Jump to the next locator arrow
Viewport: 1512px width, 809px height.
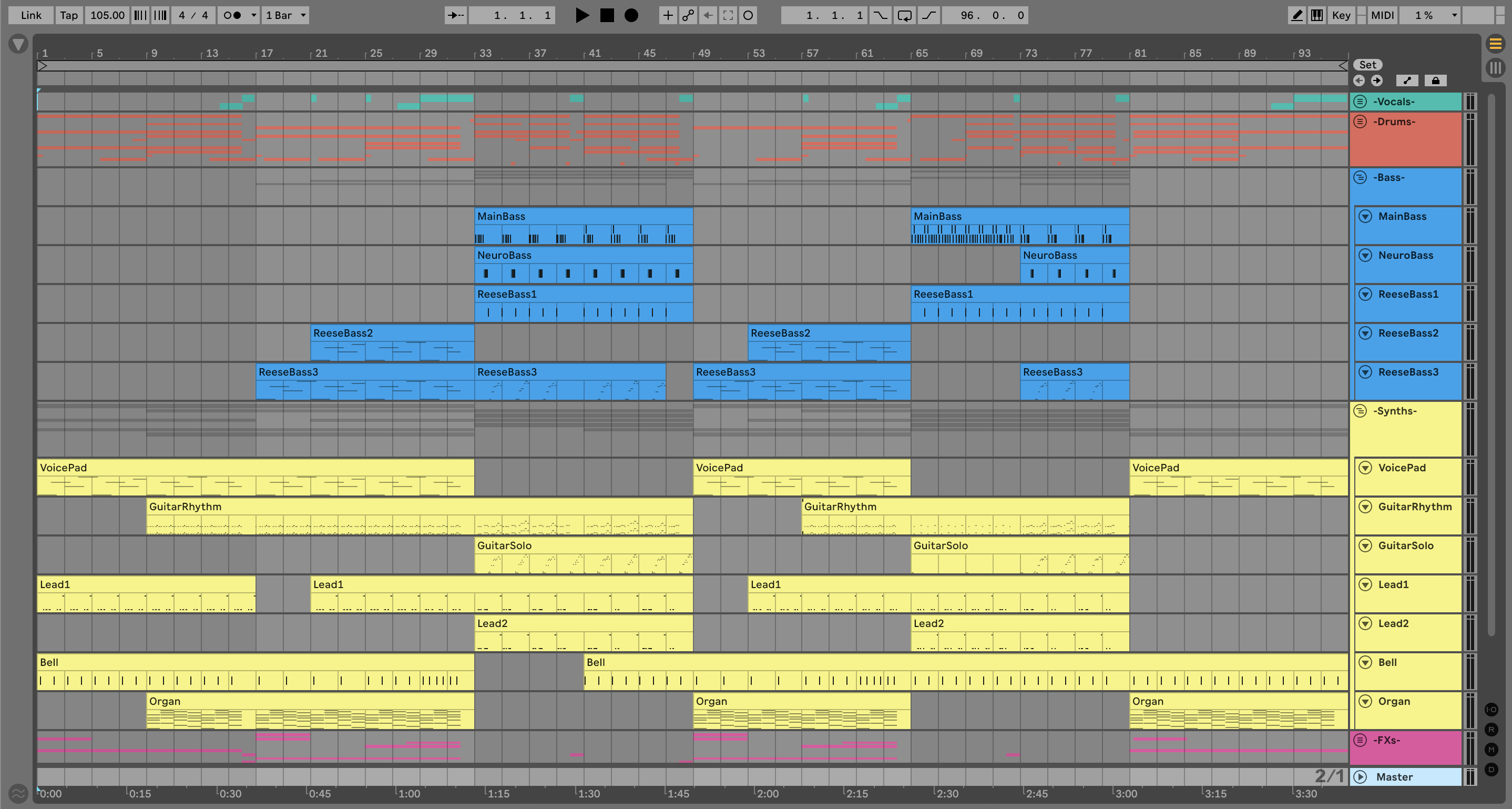click(x=1377, y=80)
